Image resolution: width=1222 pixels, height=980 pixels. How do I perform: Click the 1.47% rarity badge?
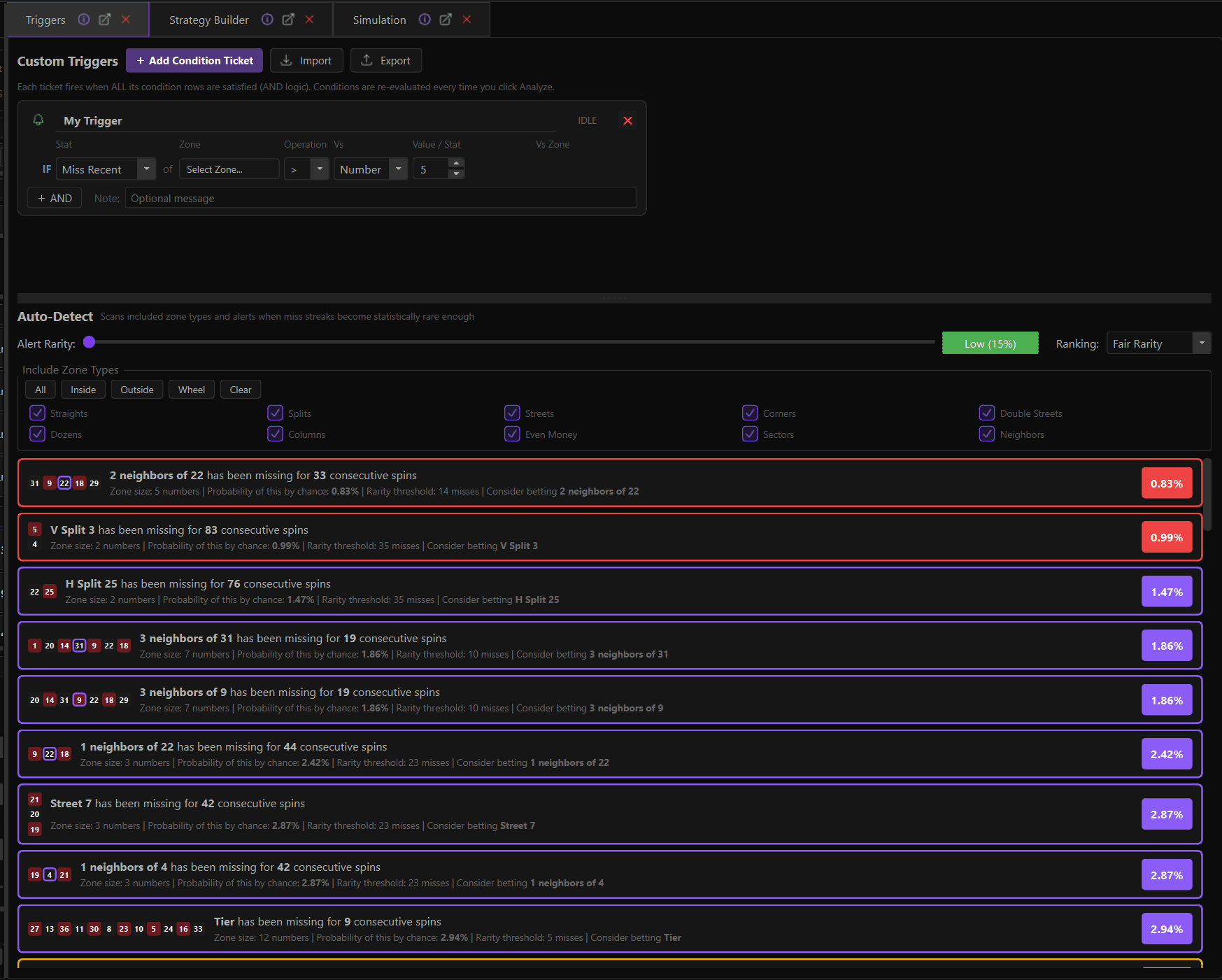[x=1167, y=592]
